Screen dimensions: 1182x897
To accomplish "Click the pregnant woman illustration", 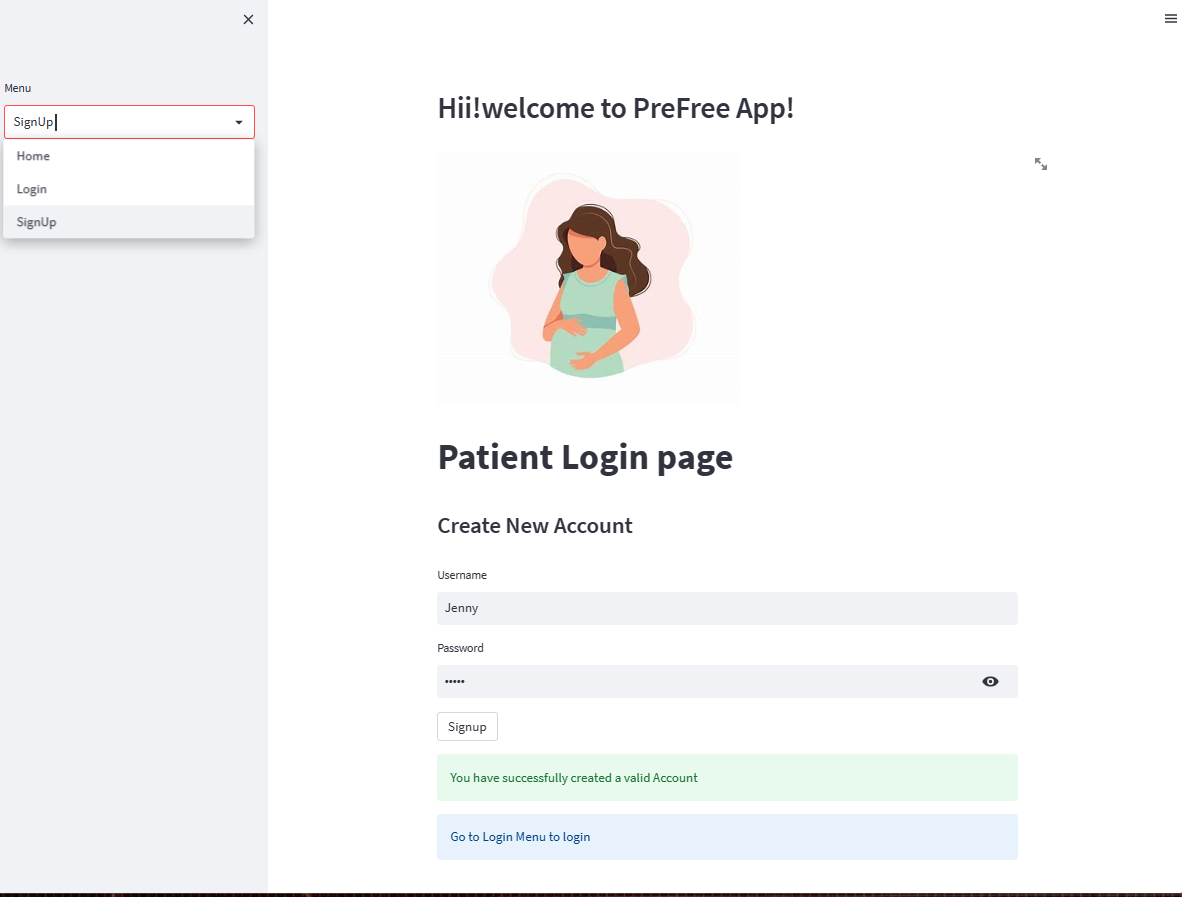I will [x=589, y=278].
